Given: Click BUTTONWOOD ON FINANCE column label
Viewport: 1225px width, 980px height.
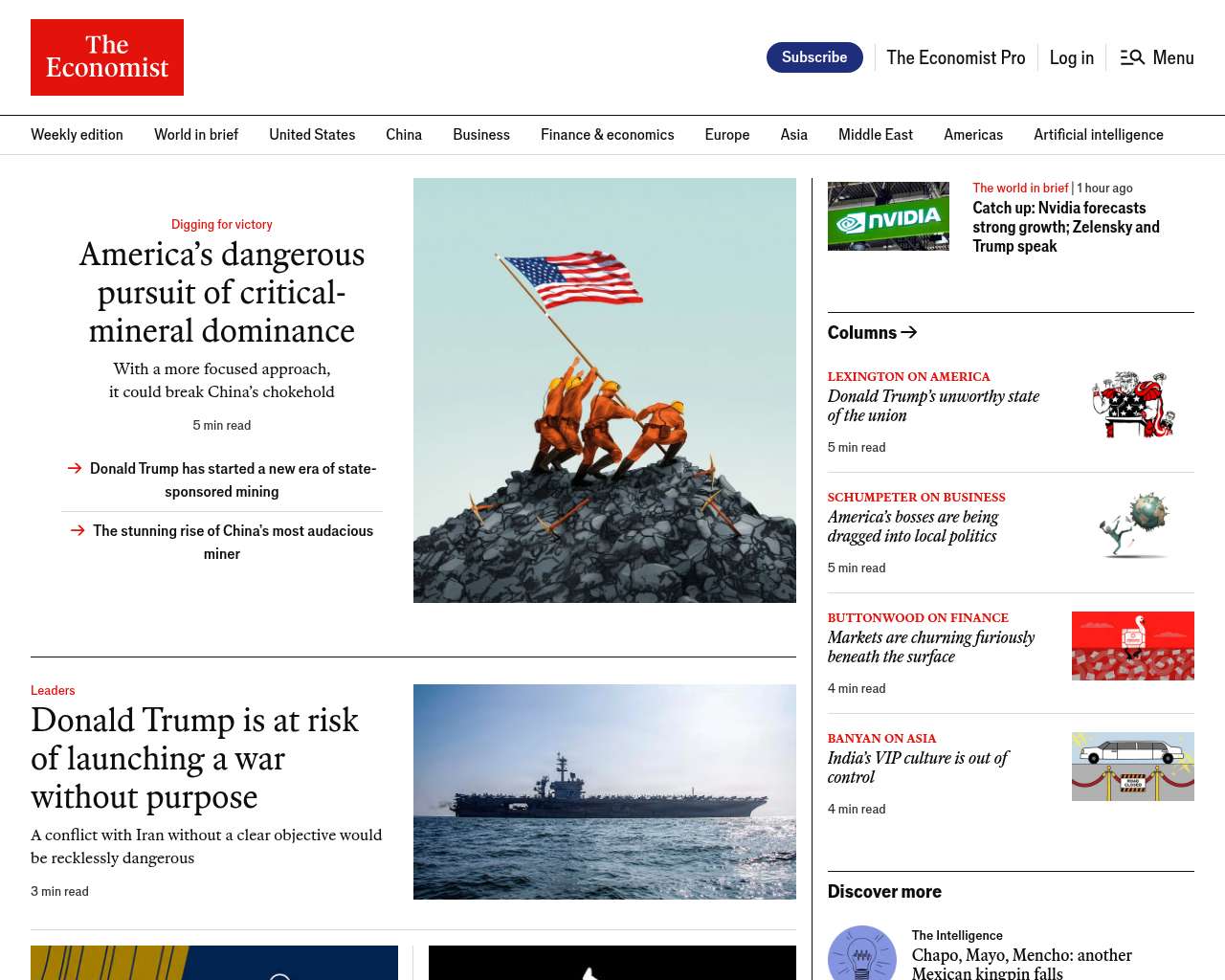Looking at the screenshot, I should (918, 618).
